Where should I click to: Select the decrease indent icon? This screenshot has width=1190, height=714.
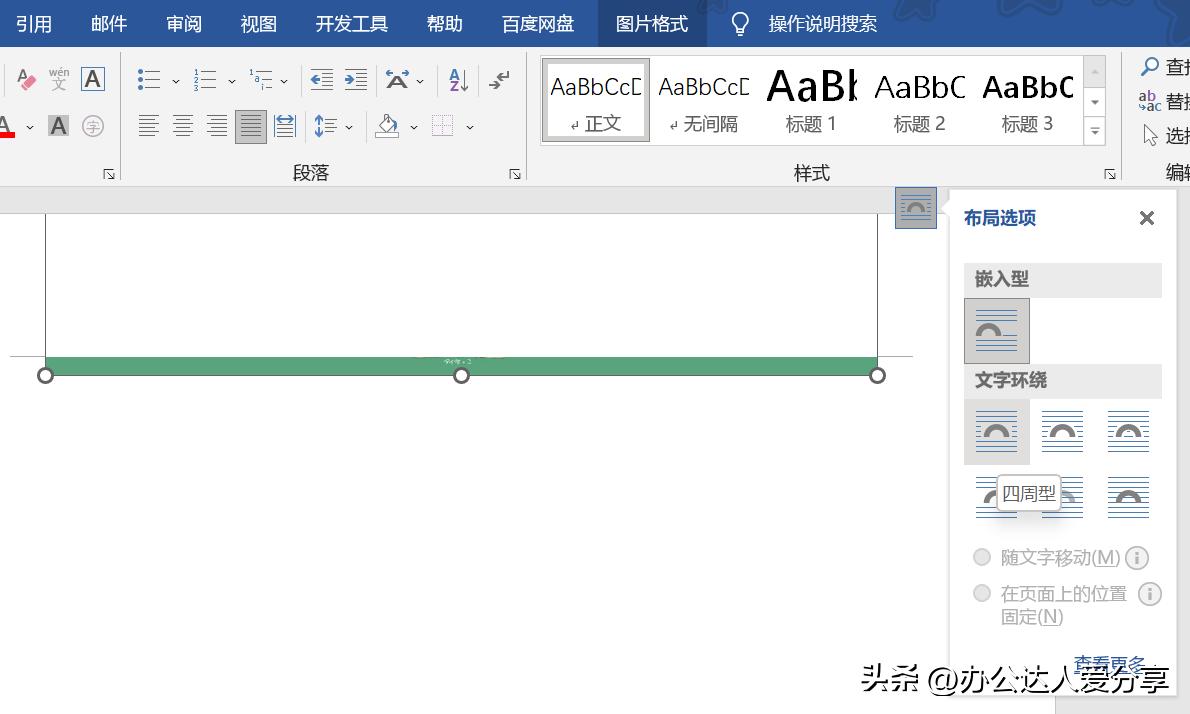(320, 79)
